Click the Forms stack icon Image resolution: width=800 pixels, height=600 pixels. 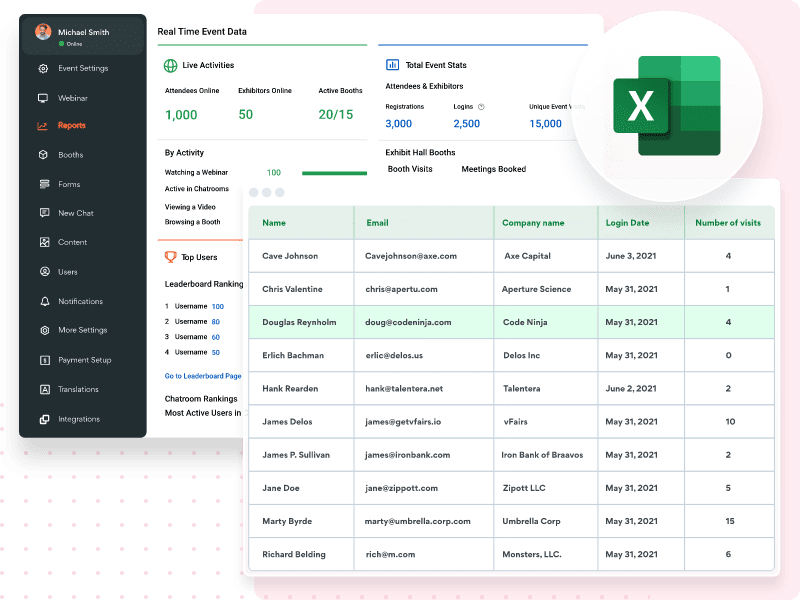pos(44,184)
